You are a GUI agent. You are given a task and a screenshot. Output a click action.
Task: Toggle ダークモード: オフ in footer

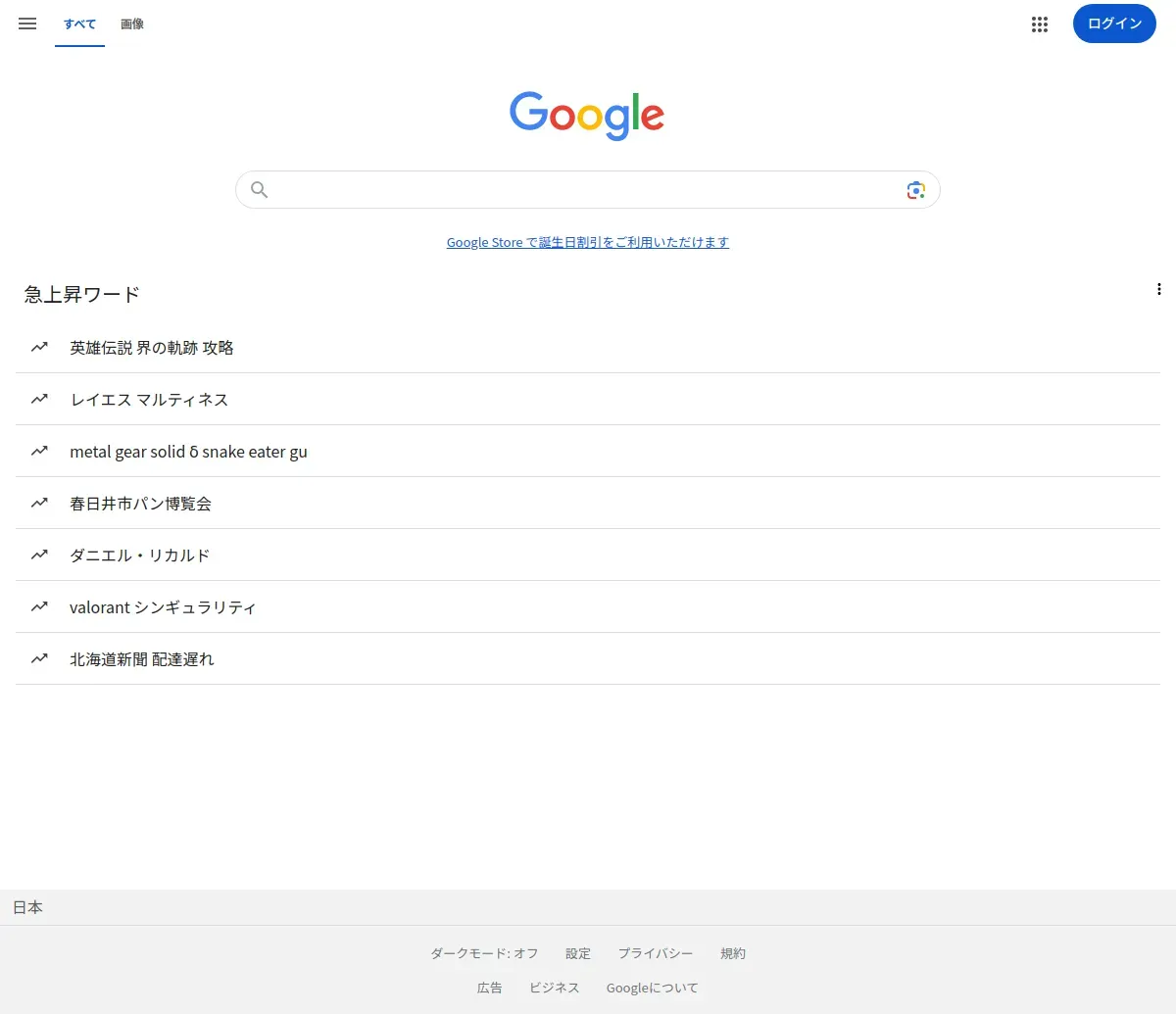coord(484,953)
